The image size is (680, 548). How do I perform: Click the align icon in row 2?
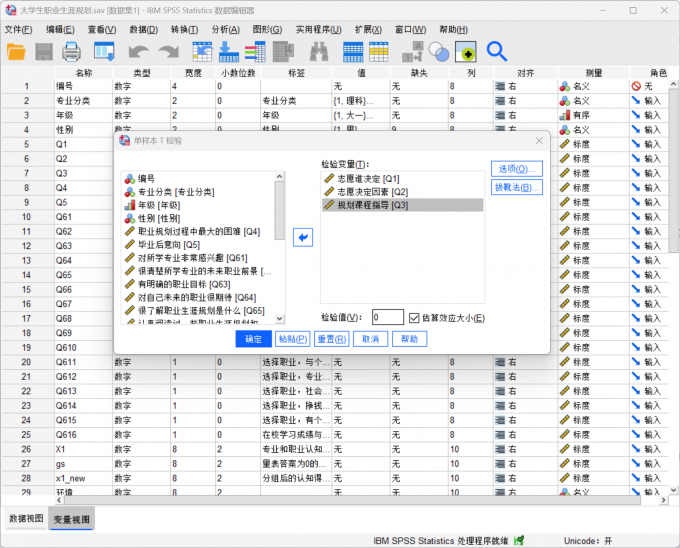coord(500,101)
